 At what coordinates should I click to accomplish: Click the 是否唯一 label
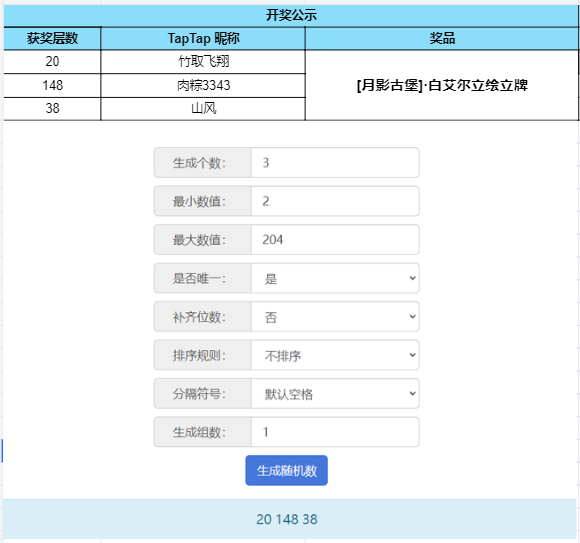pyautogui.click(x=203, y=278)
